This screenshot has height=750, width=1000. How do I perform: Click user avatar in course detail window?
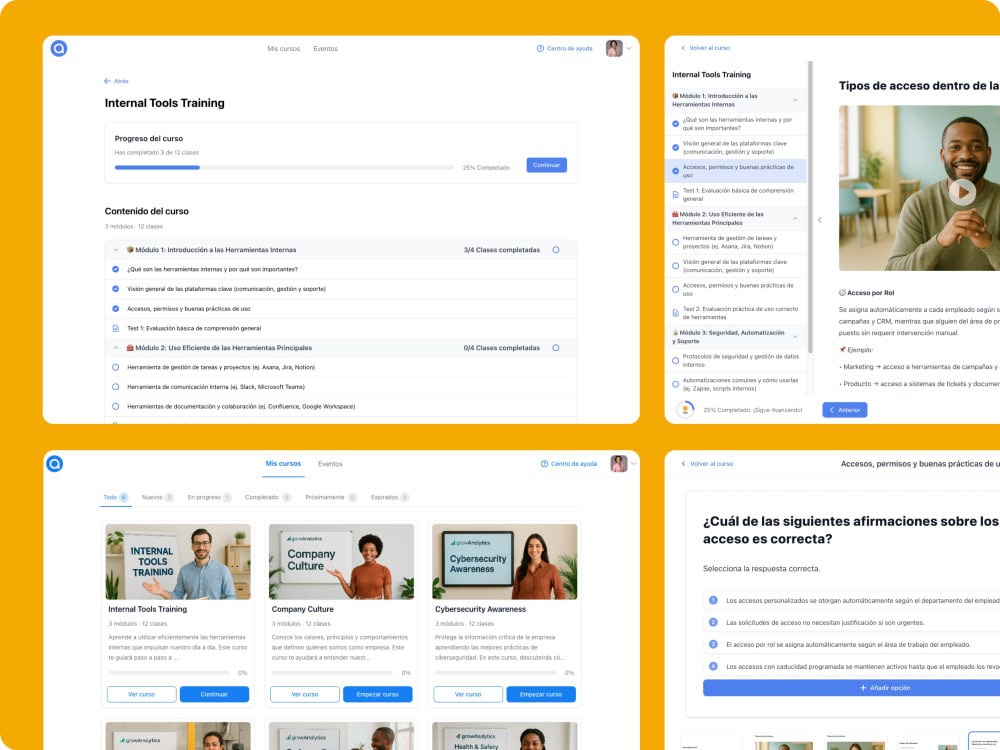pos(614,48)
